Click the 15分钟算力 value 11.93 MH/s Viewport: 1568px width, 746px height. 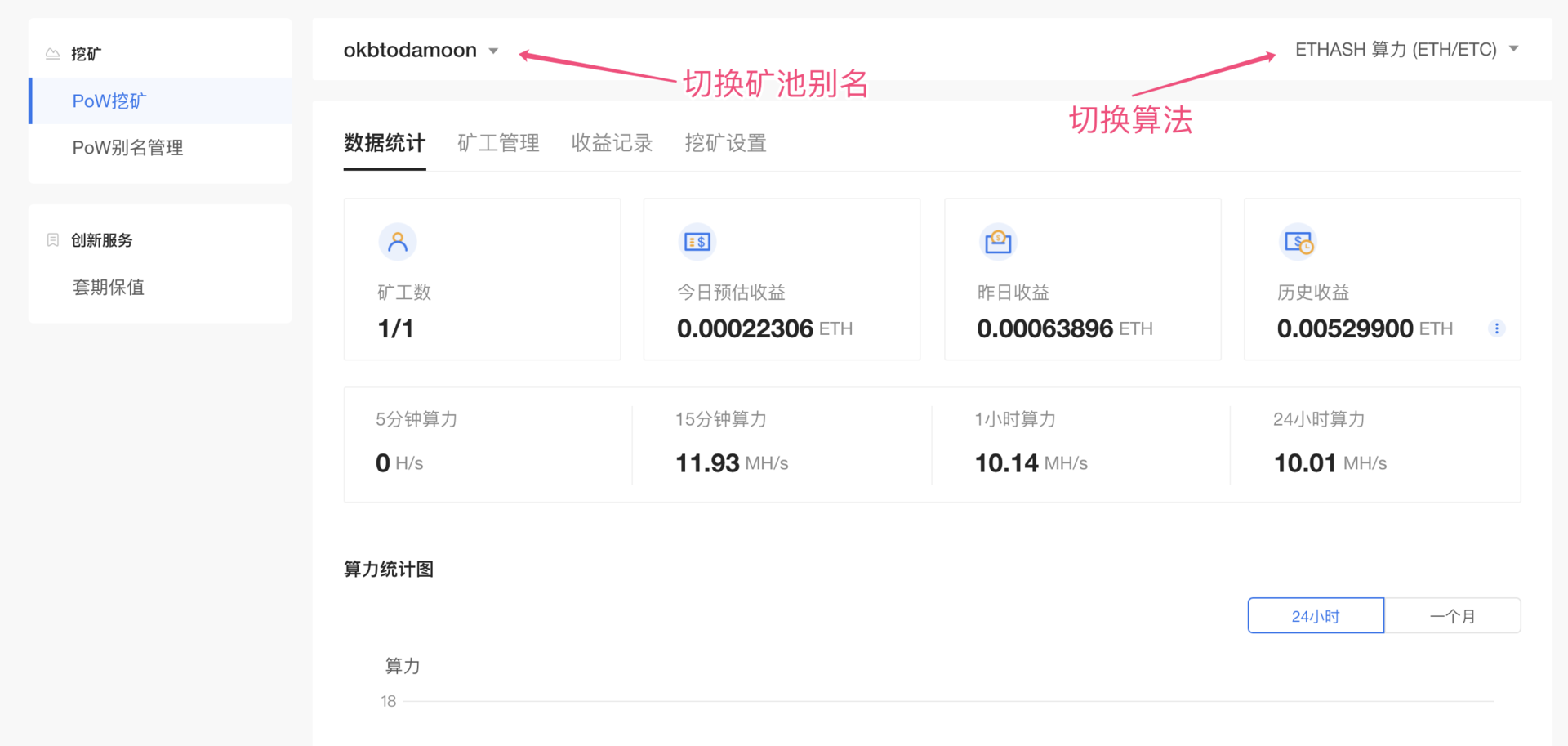pos(732,463)
